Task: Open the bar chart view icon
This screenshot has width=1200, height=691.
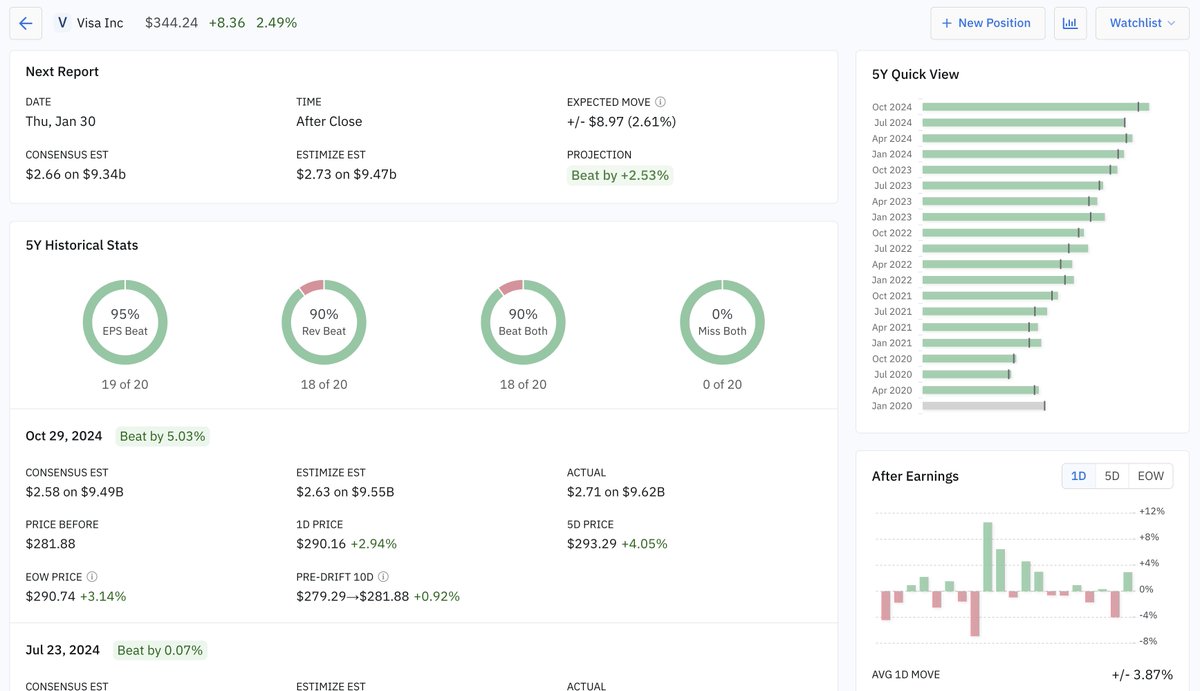Action: tap(1070, 22)
